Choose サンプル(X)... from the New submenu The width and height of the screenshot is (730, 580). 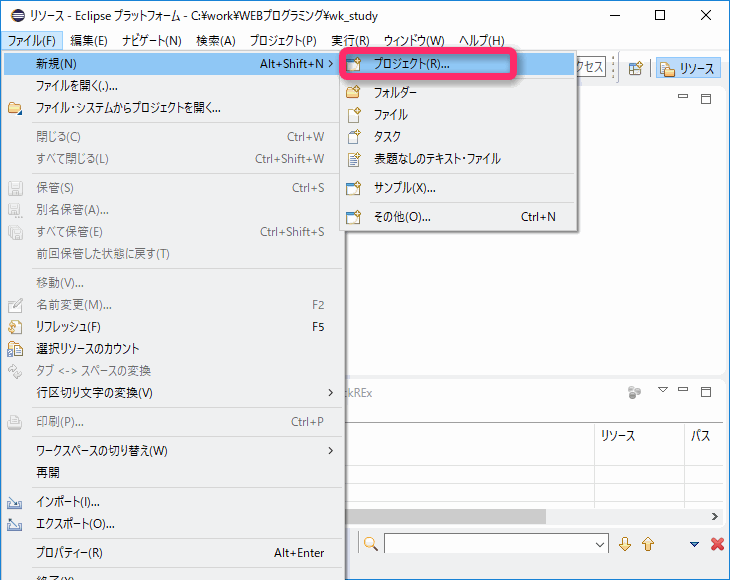click(458, 188)
